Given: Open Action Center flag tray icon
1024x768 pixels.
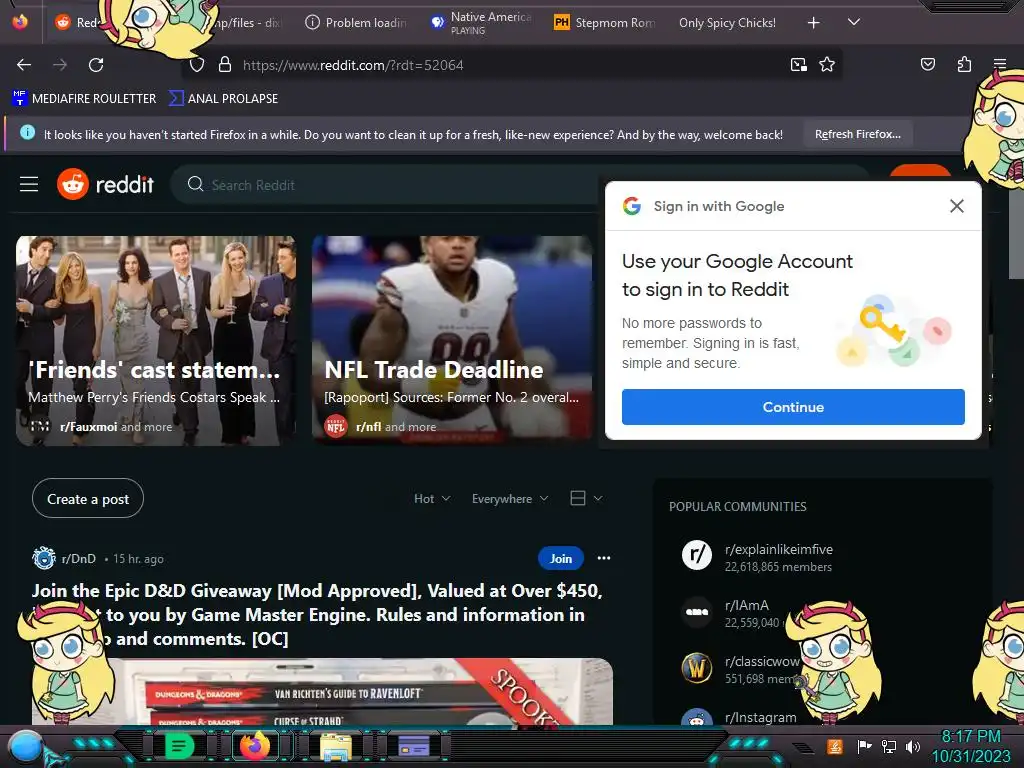Looking at the screenshot, I should (x=864, y=746).
